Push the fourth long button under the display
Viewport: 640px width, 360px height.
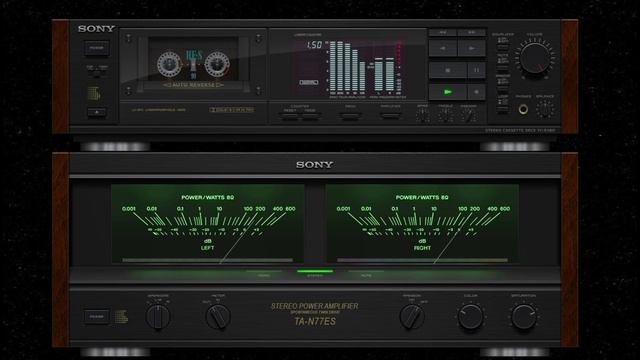coord(390,116)
